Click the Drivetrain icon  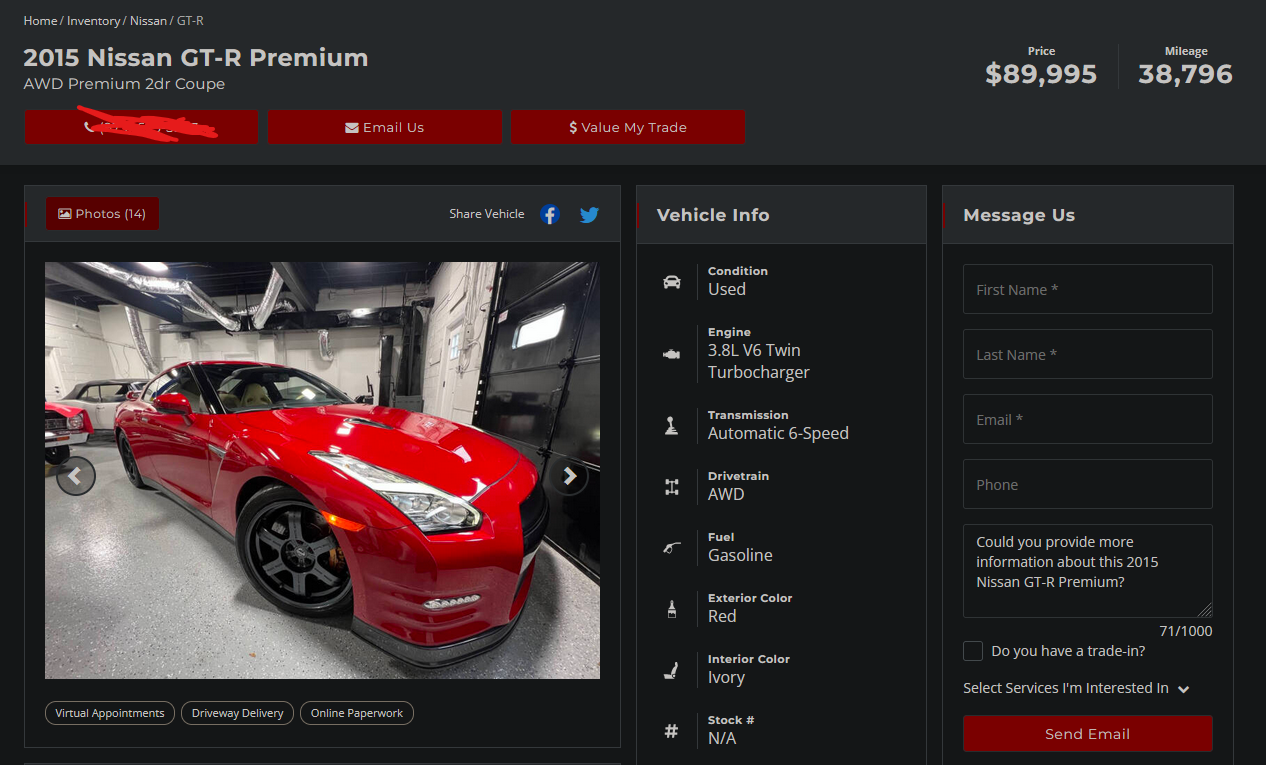click(671, 487)
